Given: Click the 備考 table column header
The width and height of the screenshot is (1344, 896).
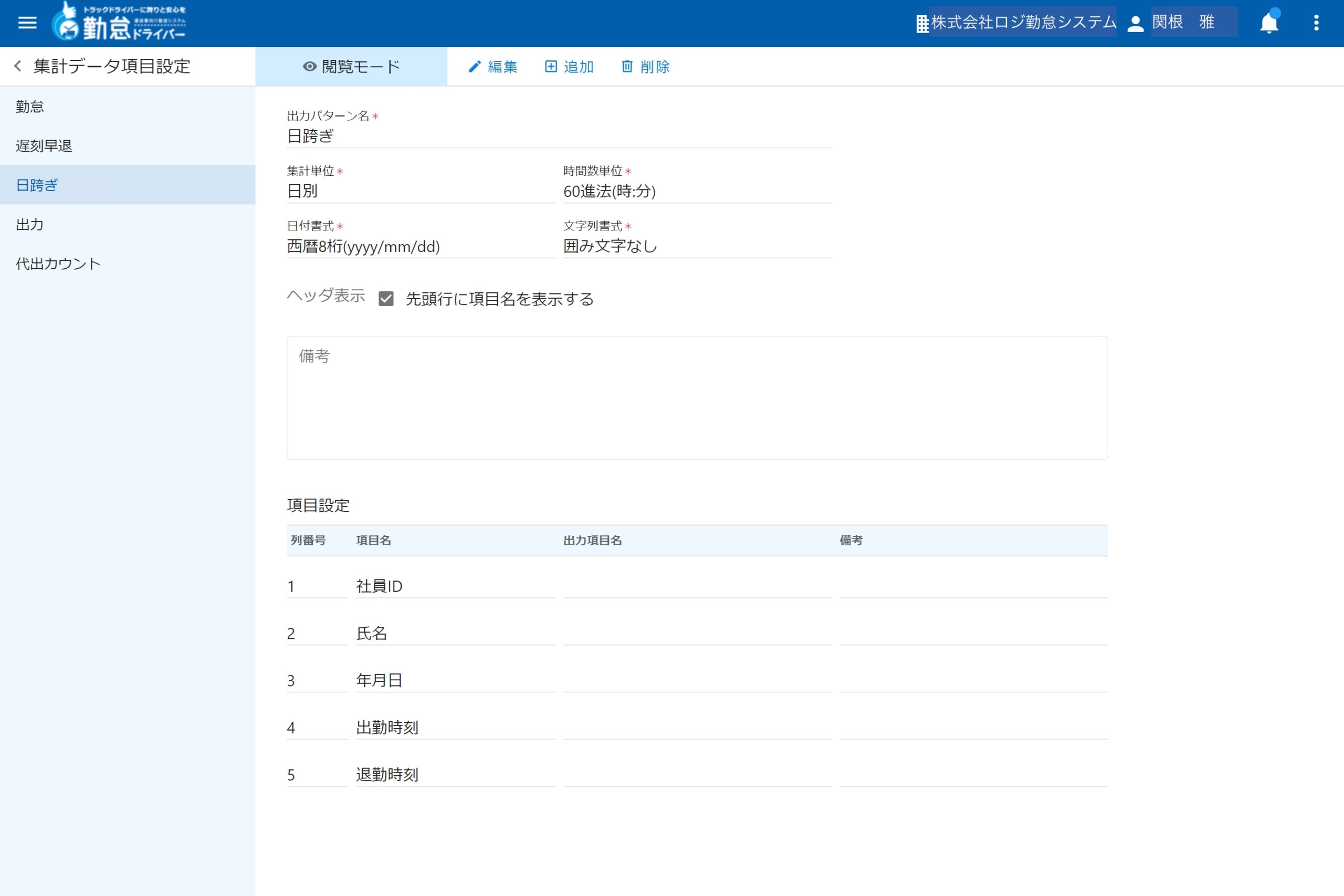Looking at the screenshot, I should tap(851, 541).
